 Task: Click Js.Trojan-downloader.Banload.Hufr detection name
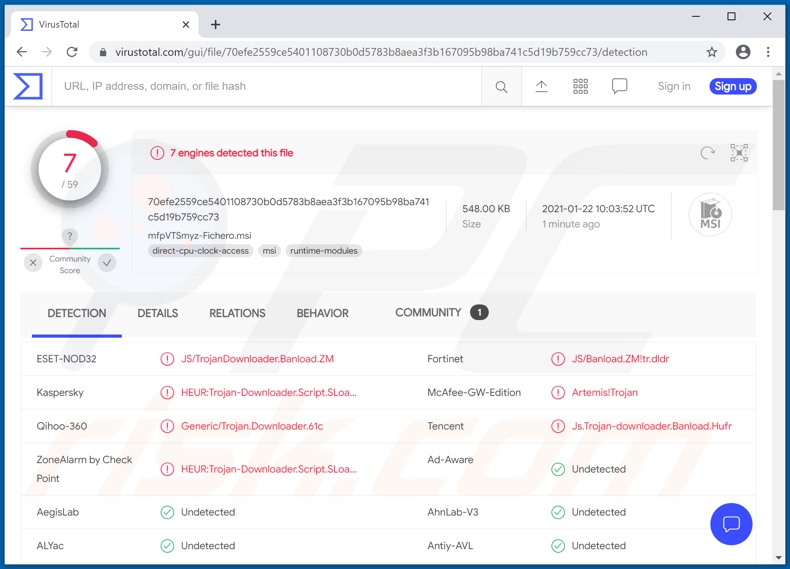651,426
